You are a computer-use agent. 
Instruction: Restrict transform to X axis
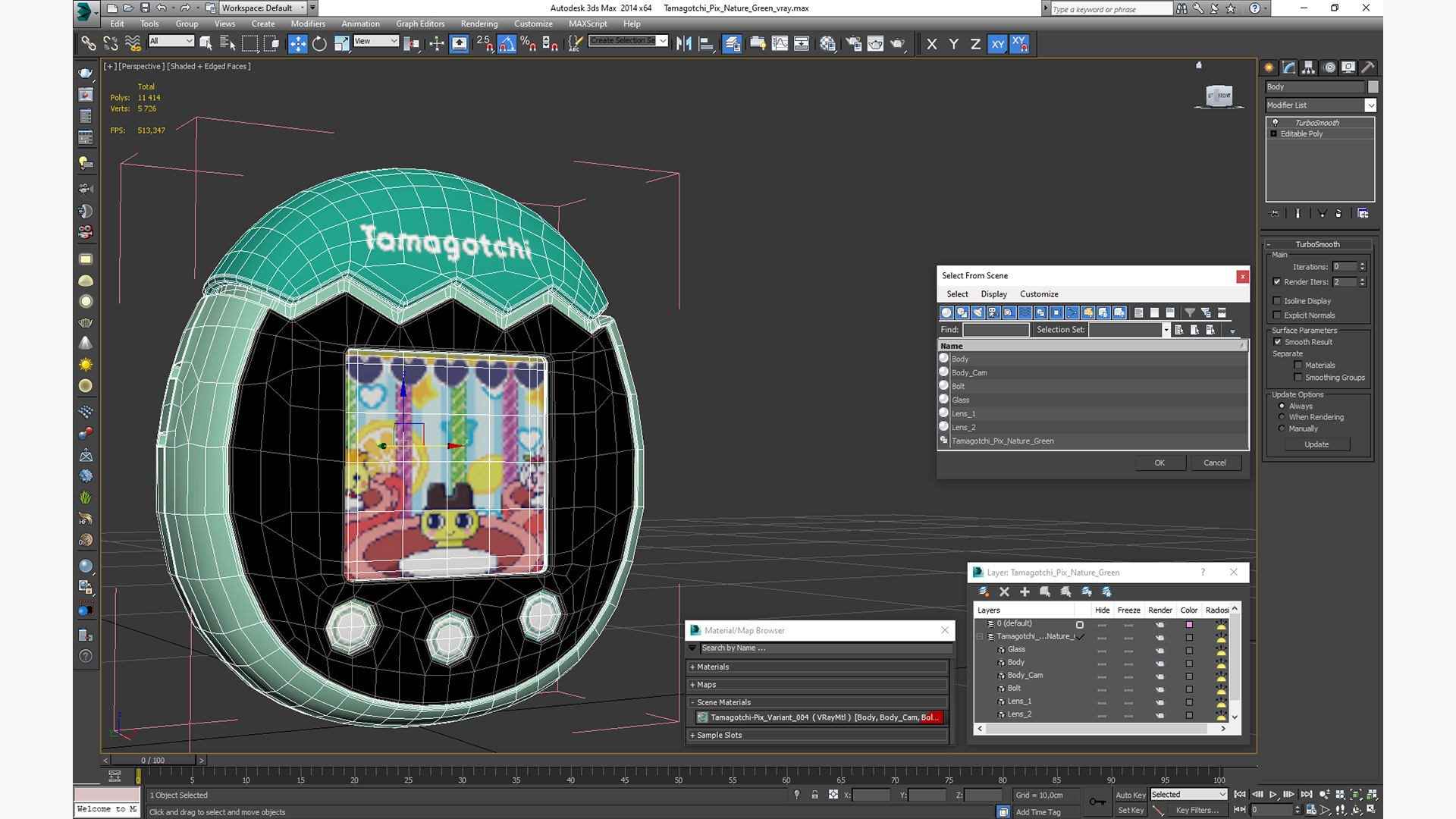pyautogui.click(x=932, y=44)
